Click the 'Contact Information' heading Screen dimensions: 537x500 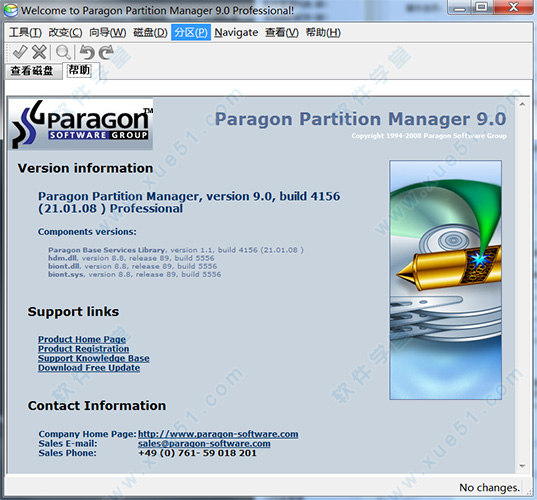[97, 406]
